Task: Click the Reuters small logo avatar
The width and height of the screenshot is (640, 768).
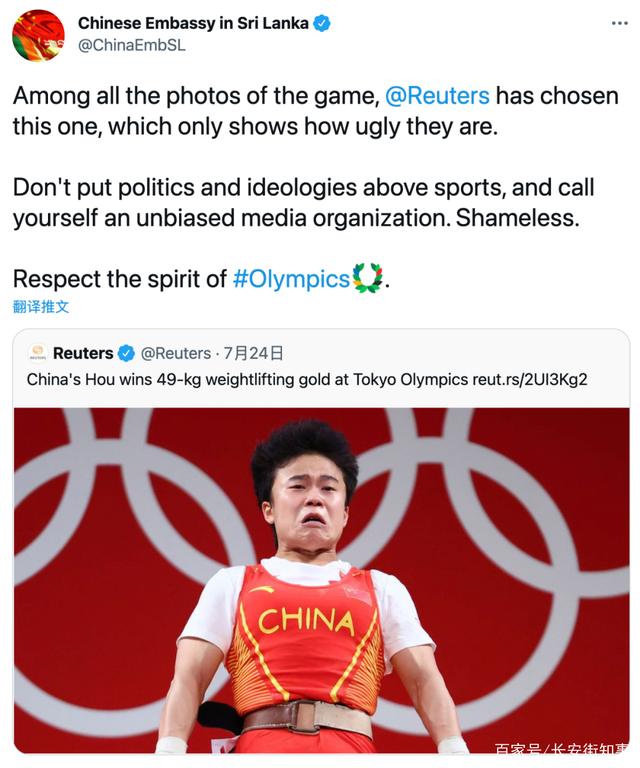Action: (x=37, y=353)
